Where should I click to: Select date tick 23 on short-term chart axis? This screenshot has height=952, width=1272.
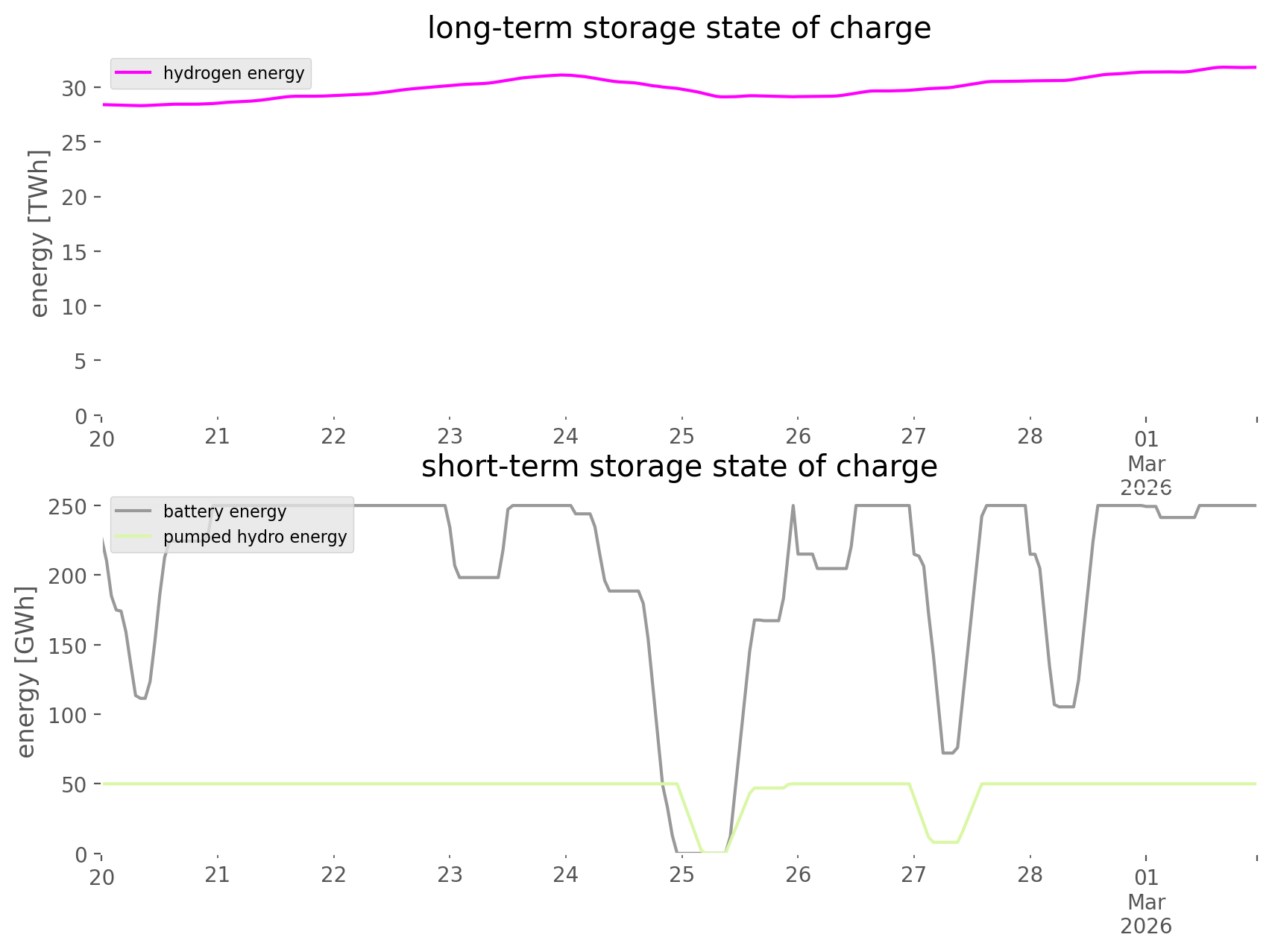point(450,875)
